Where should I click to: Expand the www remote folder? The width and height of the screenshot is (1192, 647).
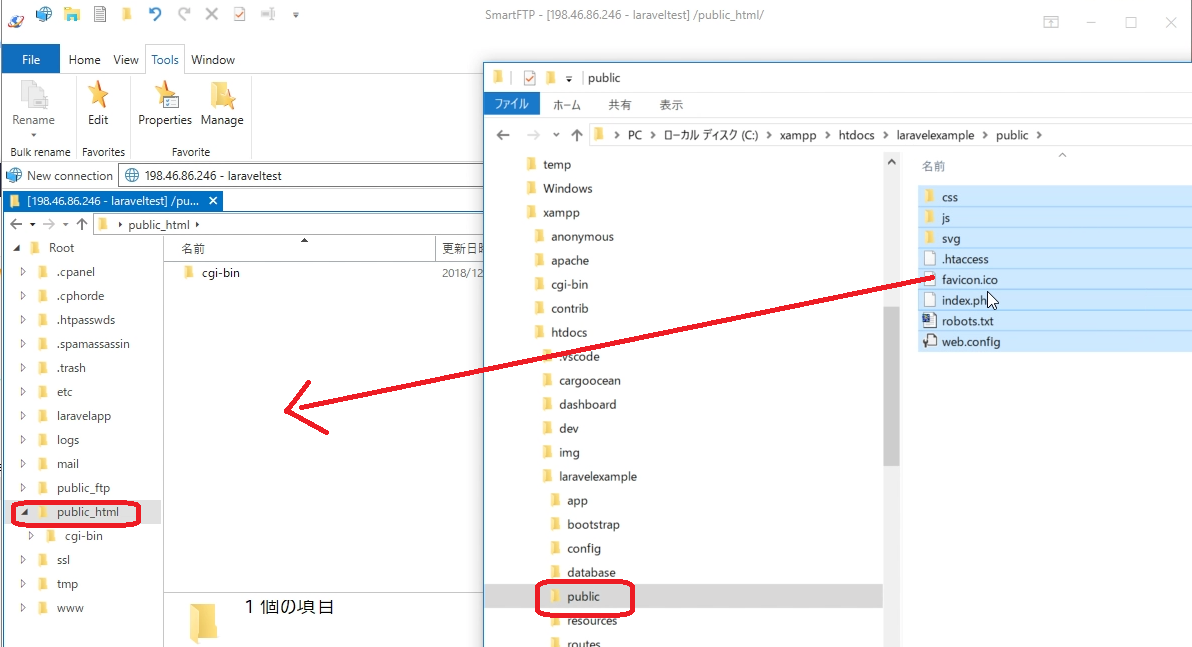tap(23, 608)
